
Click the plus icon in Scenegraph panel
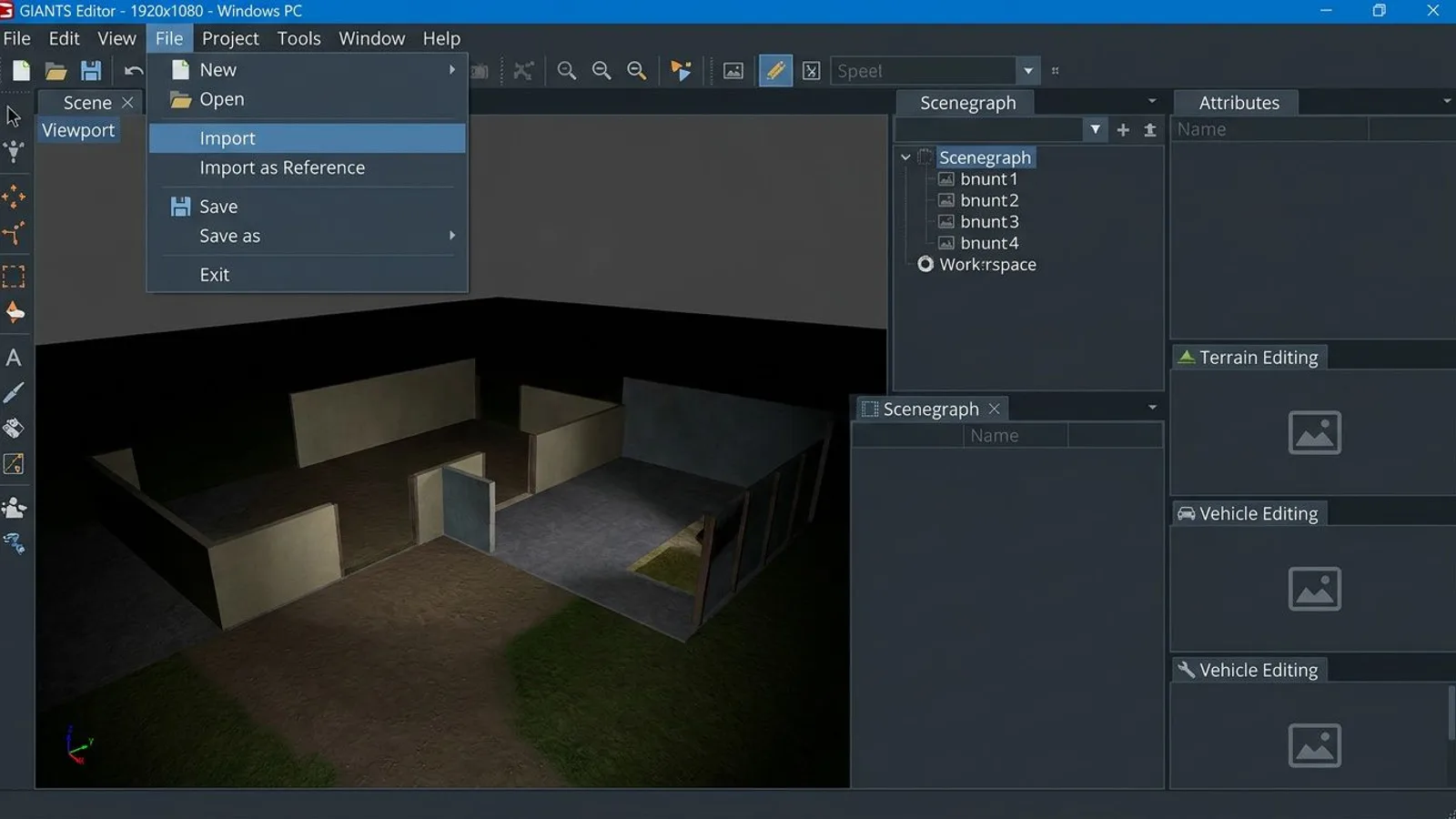[x=1123, y=130]
